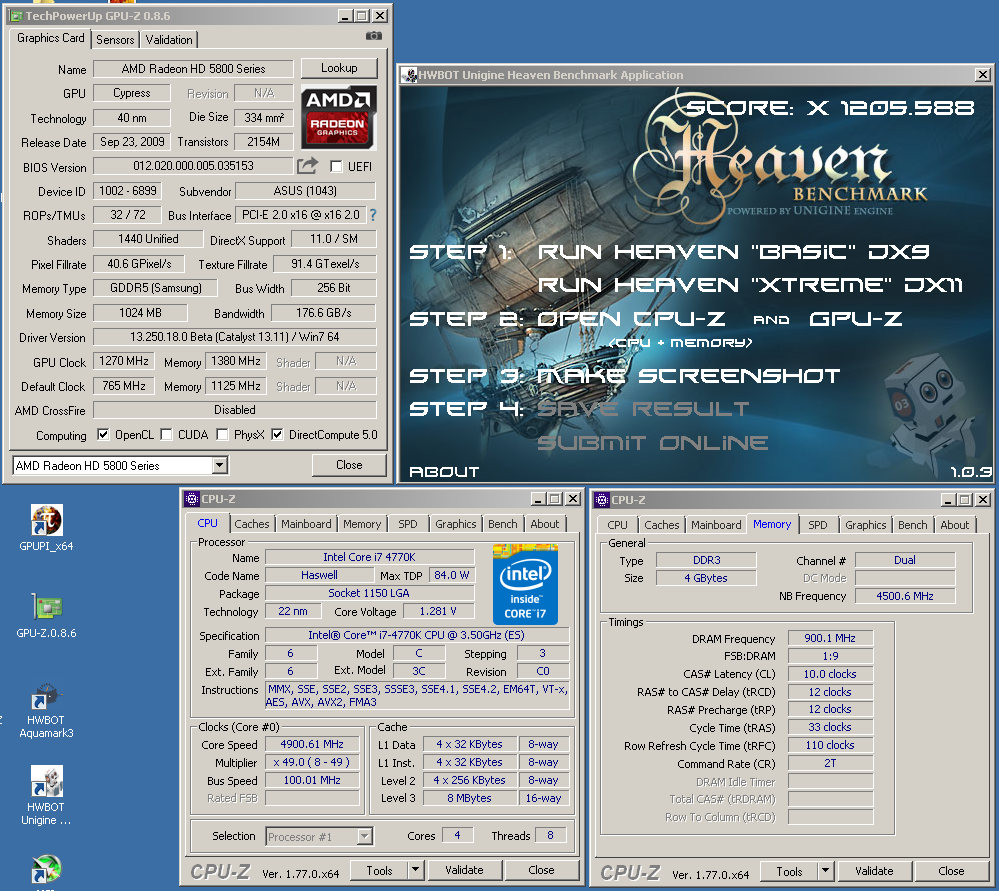Viewport: 999px width, 891px height.
Task: Click Close in right CPU-Z window
Action: pyautogui.click(x=951, y=871)
